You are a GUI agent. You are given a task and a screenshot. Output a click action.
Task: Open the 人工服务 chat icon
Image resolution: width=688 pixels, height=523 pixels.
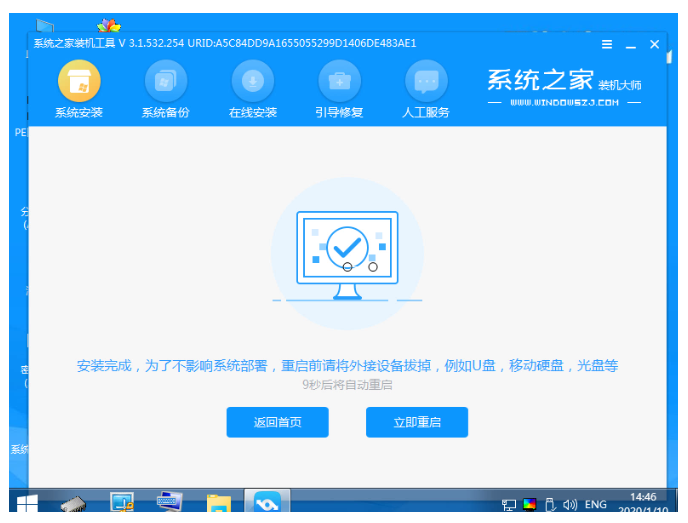click(x=426, y=82)
